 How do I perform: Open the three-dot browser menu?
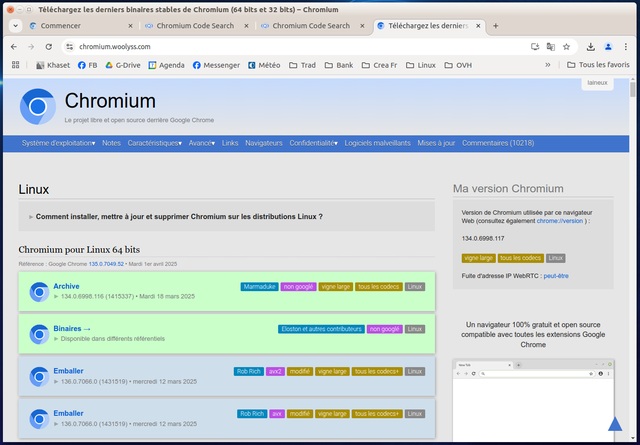625,47
